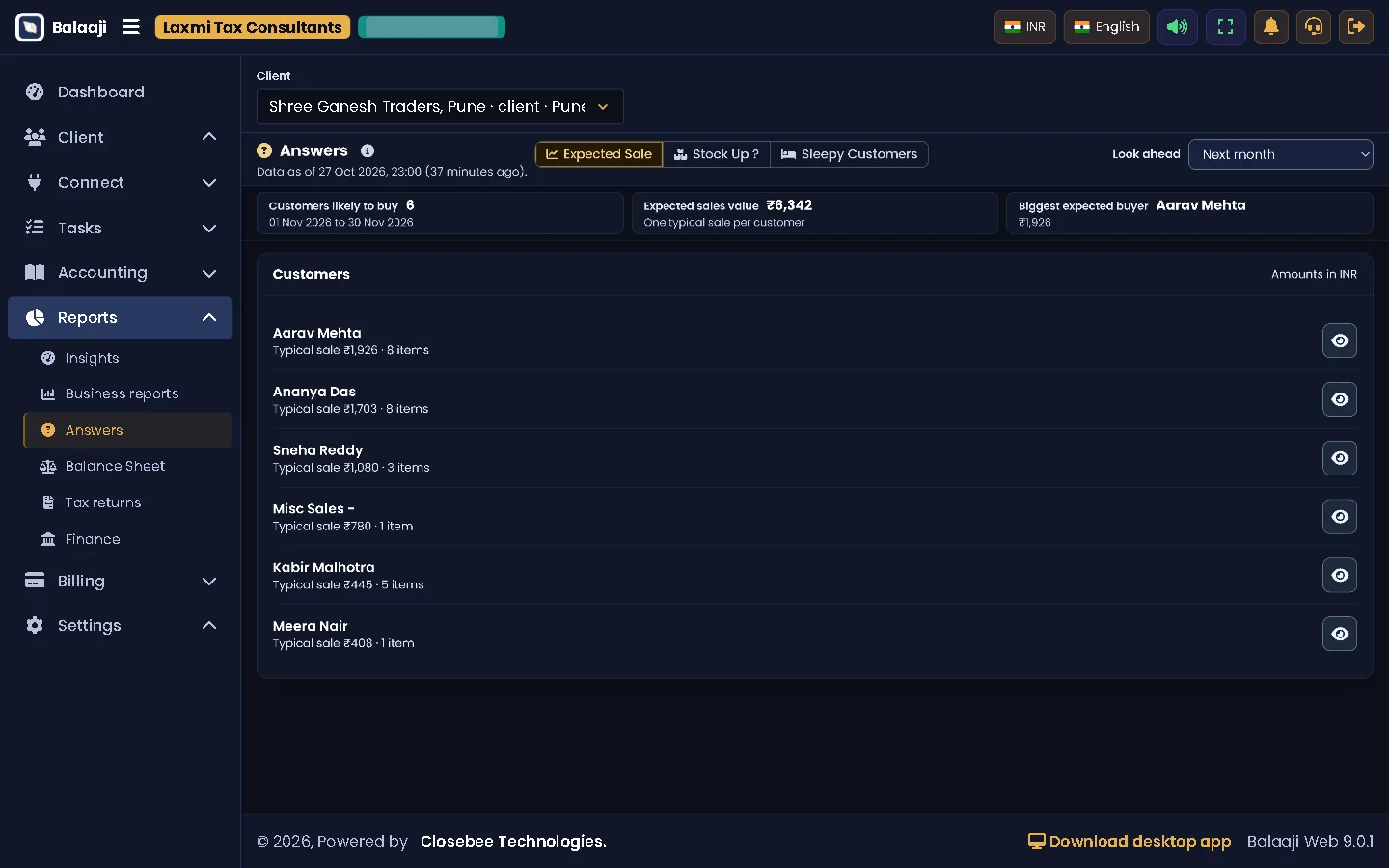
Task: Change language from English selector
Action: click(x=1106, y=27)
